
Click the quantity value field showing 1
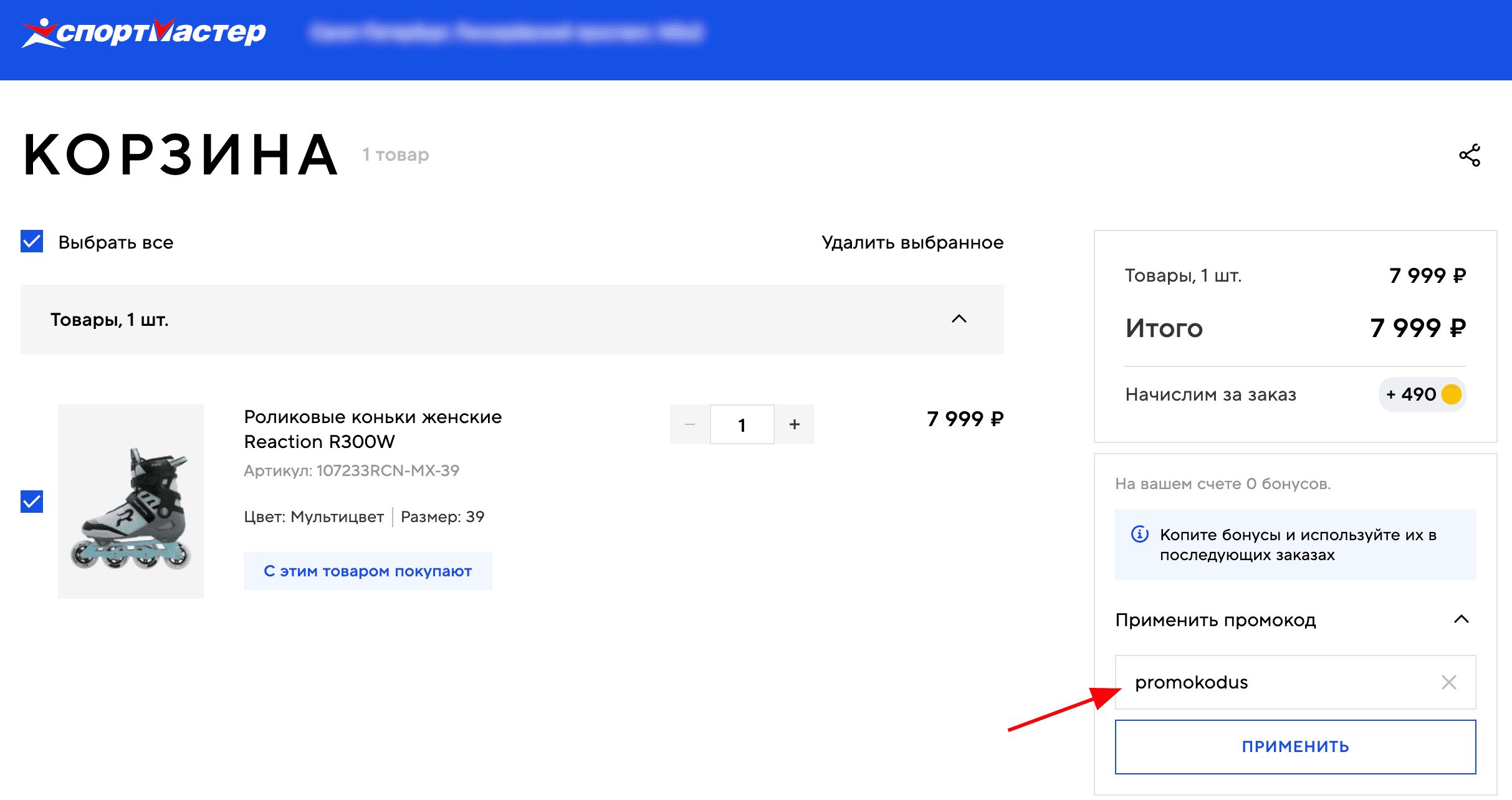coord(742,424)
